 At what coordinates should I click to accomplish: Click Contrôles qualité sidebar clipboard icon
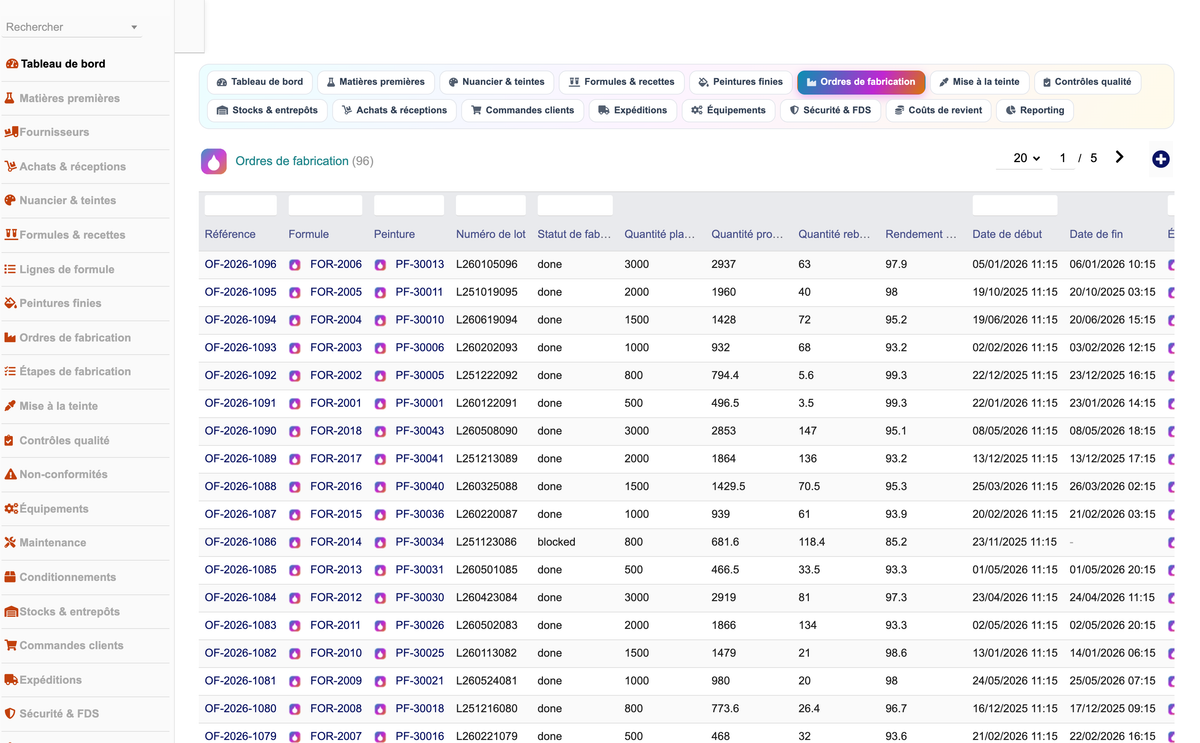(x=10, y=440)
